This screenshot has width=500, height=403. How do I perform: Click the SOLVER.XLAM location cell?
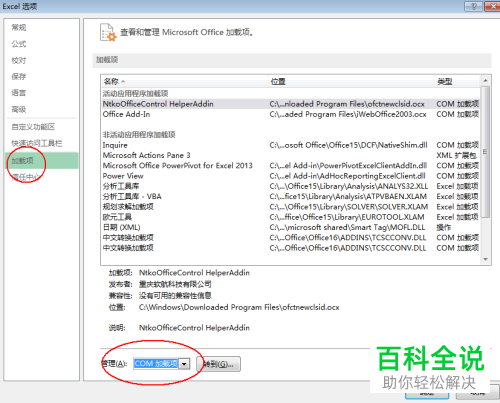pyautogui.click(x=349, y=207)
